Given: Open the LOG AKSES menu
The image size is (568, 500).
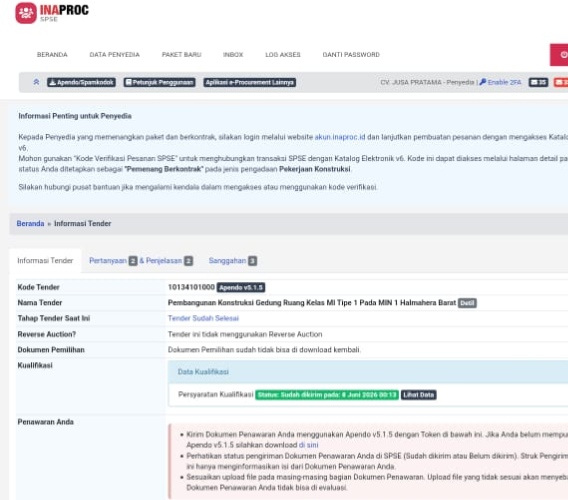Looking at the screenshot, I should (283, 55).
